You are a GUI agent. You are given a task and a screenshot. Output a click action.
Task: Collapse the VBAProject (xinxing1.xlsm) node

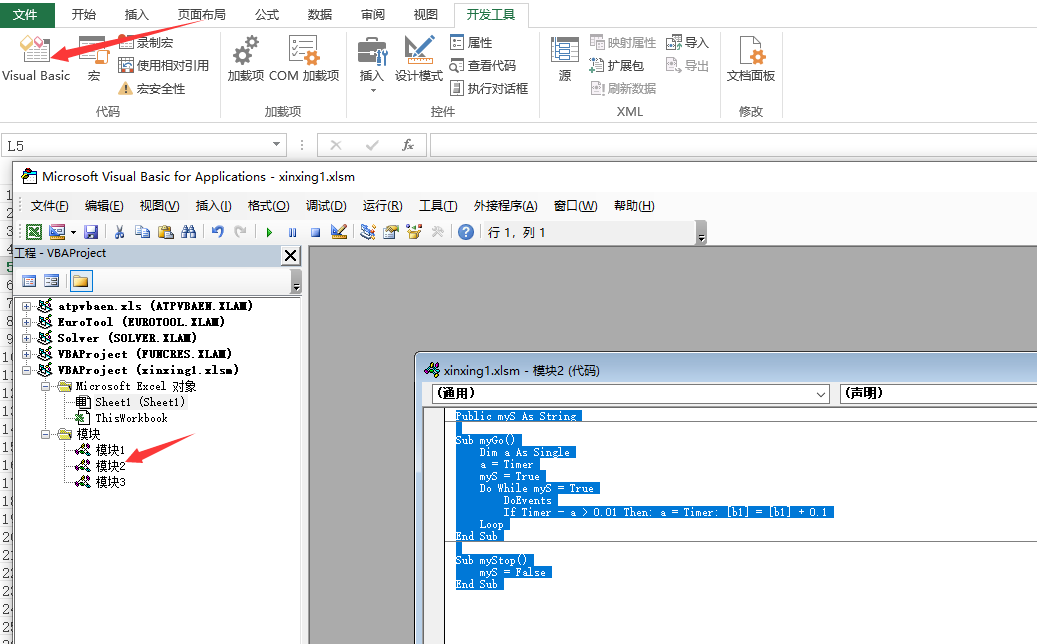pos(26,370)
